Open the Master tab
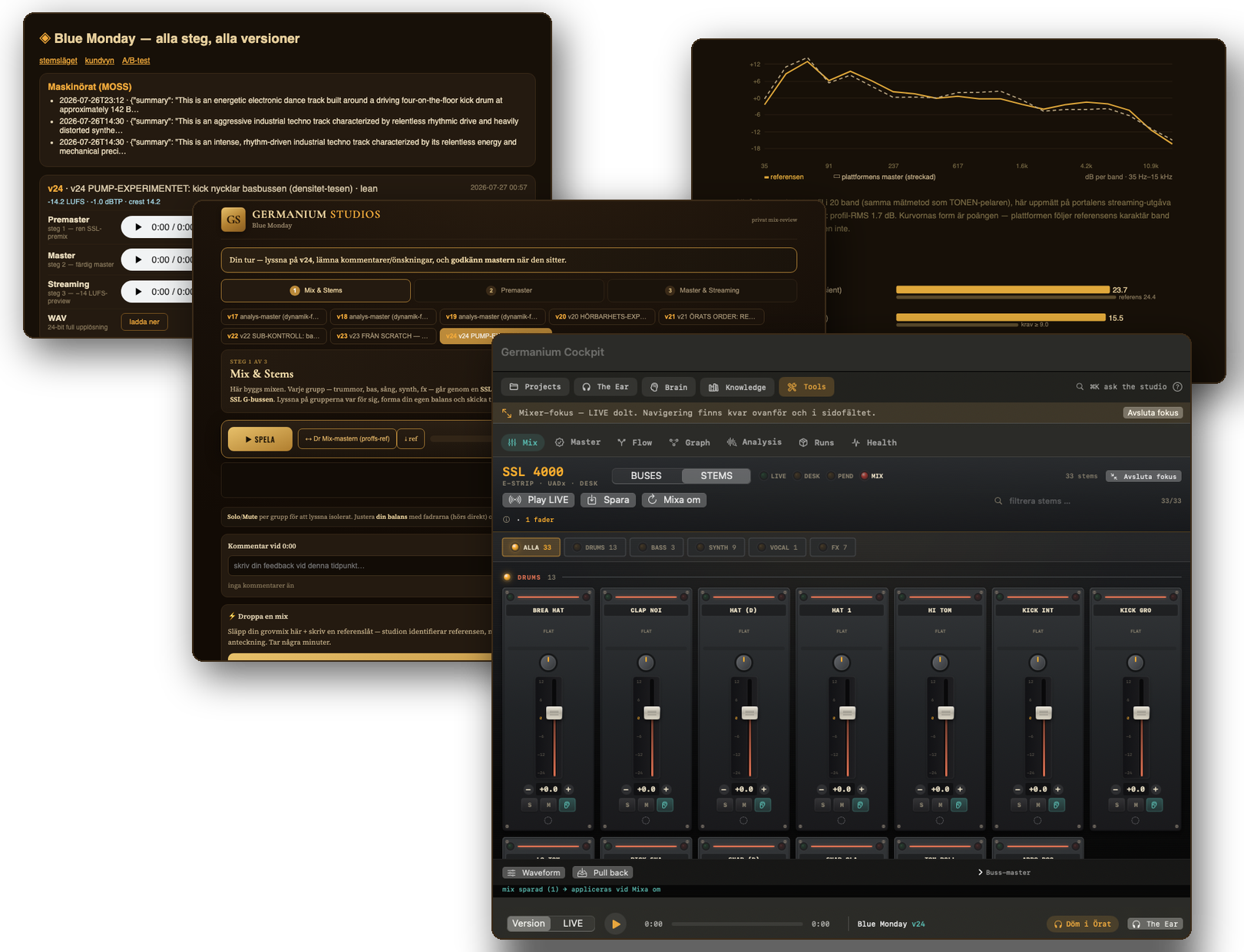The height and width of the screenshot is (952, 1244). (577, 443)
